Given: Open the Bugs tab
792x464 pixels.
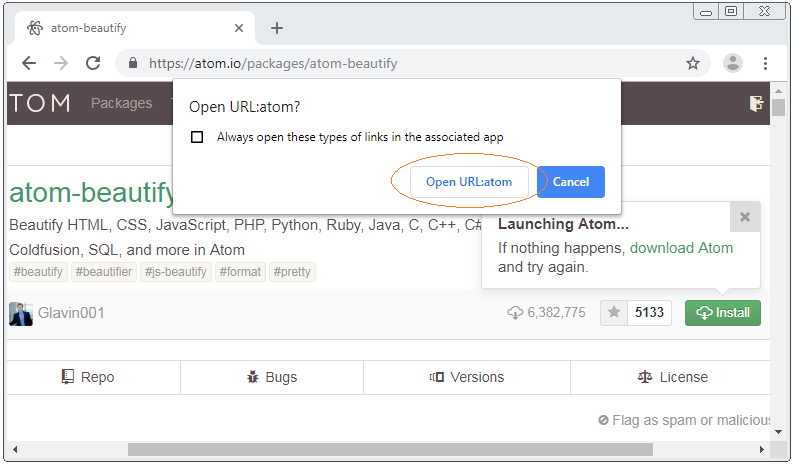Looking at the screenshot, I should [x=272, y=377].
